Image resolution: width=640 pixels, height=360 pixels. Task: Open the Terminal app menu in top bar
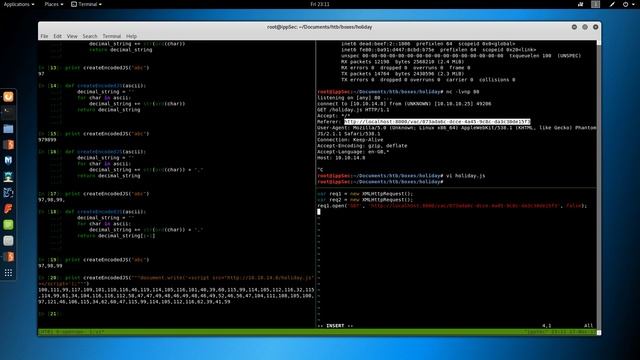87,4
